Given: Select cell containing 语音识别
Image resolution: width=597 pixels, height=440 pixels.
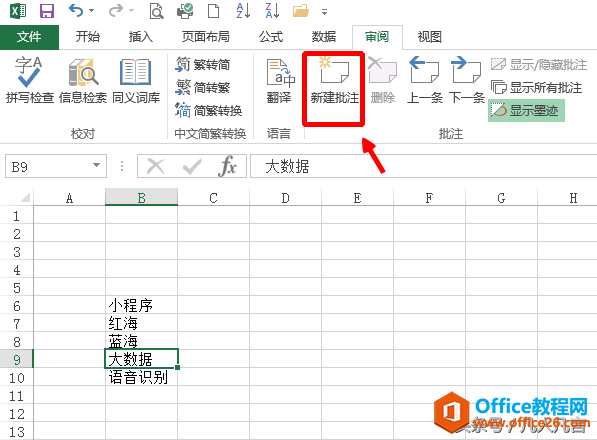Looking at the screenshot, I should pos(142,377).
